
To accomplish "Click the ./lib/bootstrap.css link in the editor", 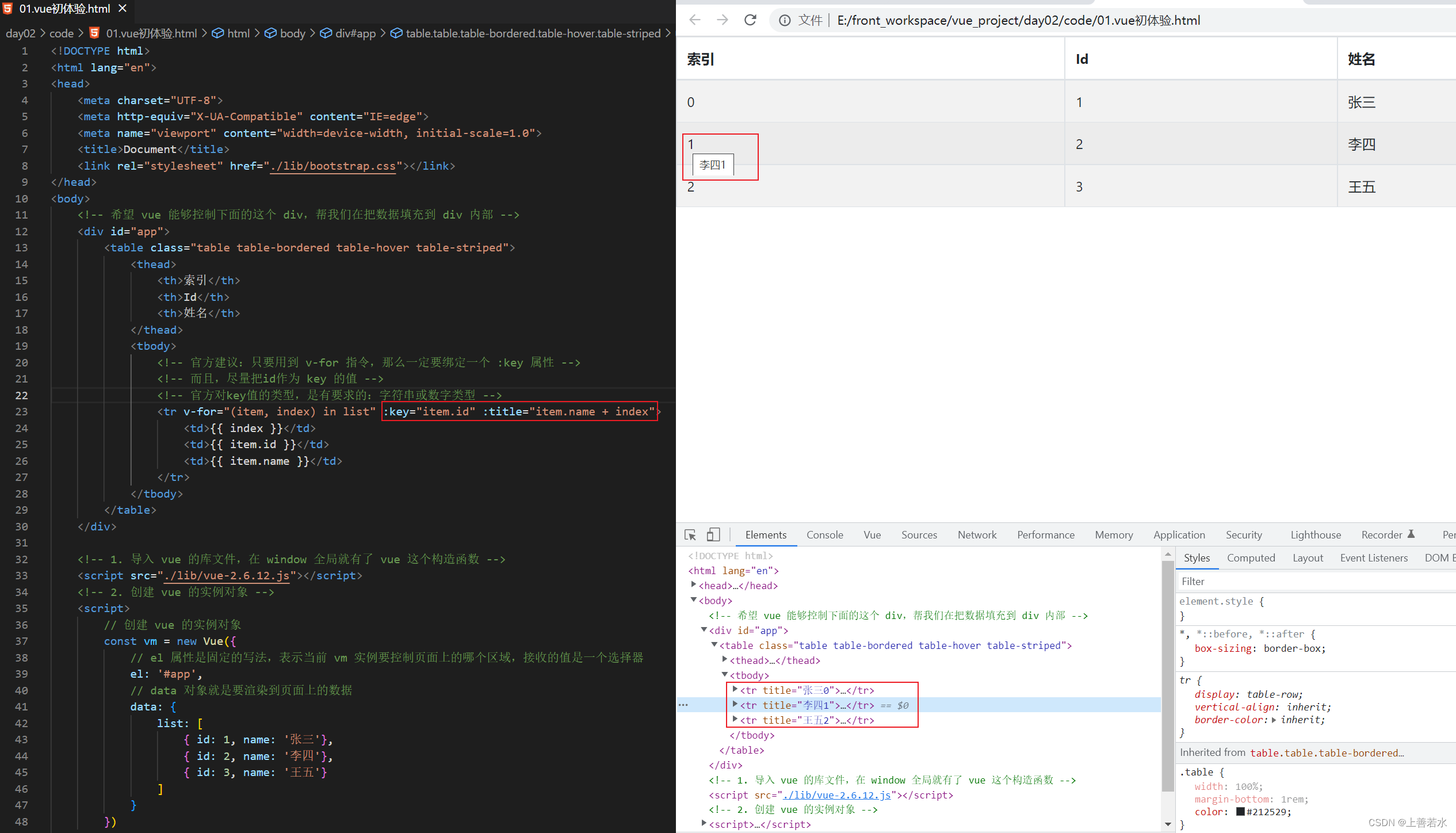I will pos(333,166).
